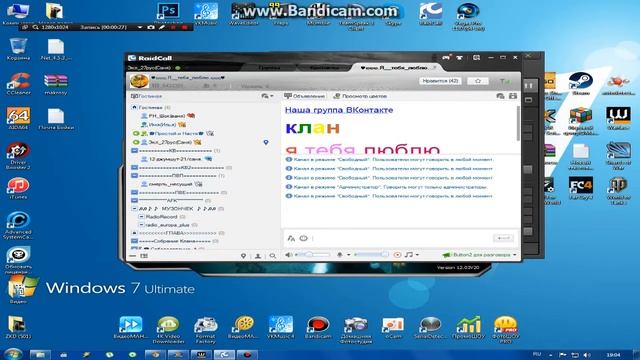Click the taskbar volume tray icon

pyautogui.click(x=587, y=355)
